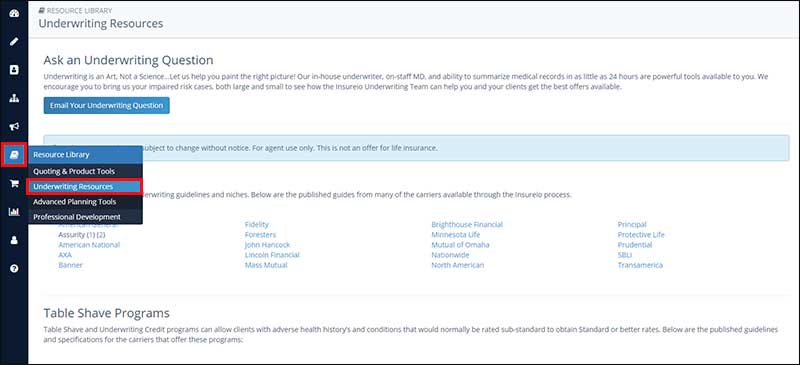Open the Fidelity underwriting guide link
The height and width of the screenshot is (365, 800).
[x=257, y=225]
